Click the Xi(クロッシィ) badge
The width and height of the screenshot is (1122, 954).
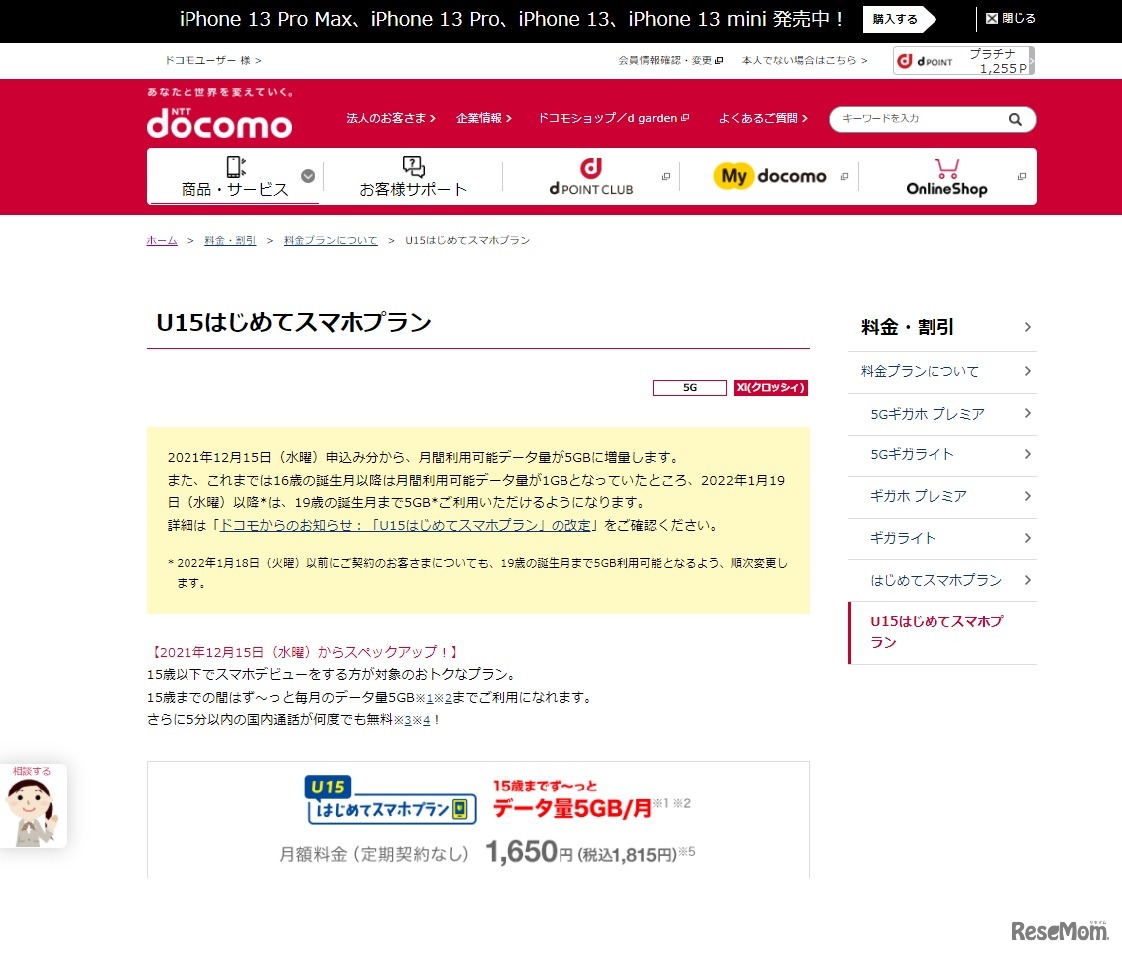[771, 387]
